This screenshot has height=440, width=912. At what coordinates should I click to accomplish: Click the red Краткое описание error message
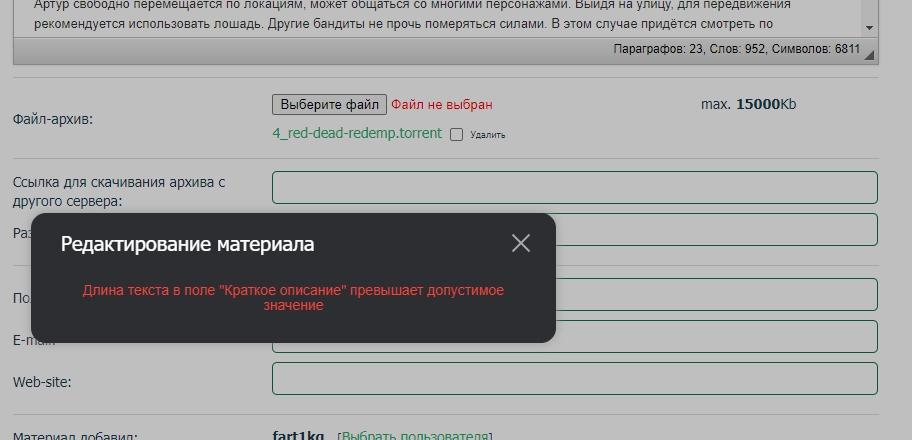(x=293, y=297)
